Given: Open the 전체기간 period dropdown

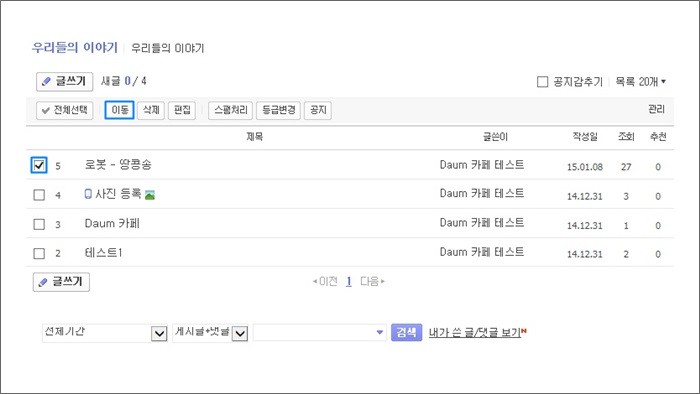Looking at the screenshot, I should click(105, 333).
